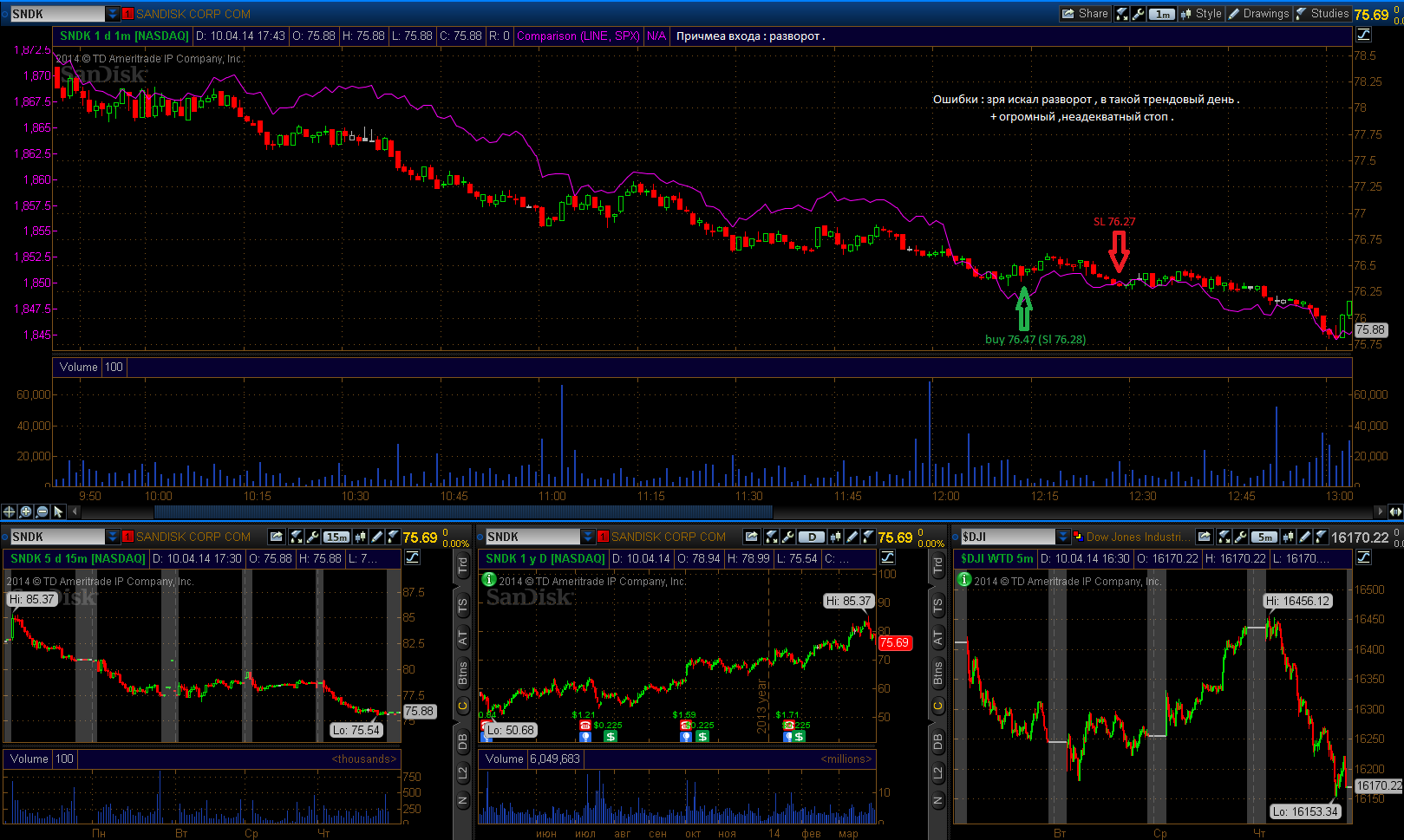This screenshot has width=1404, height=840.
Task: Open the L2 side tab beside the 15m chart
Action: (462, 772)
